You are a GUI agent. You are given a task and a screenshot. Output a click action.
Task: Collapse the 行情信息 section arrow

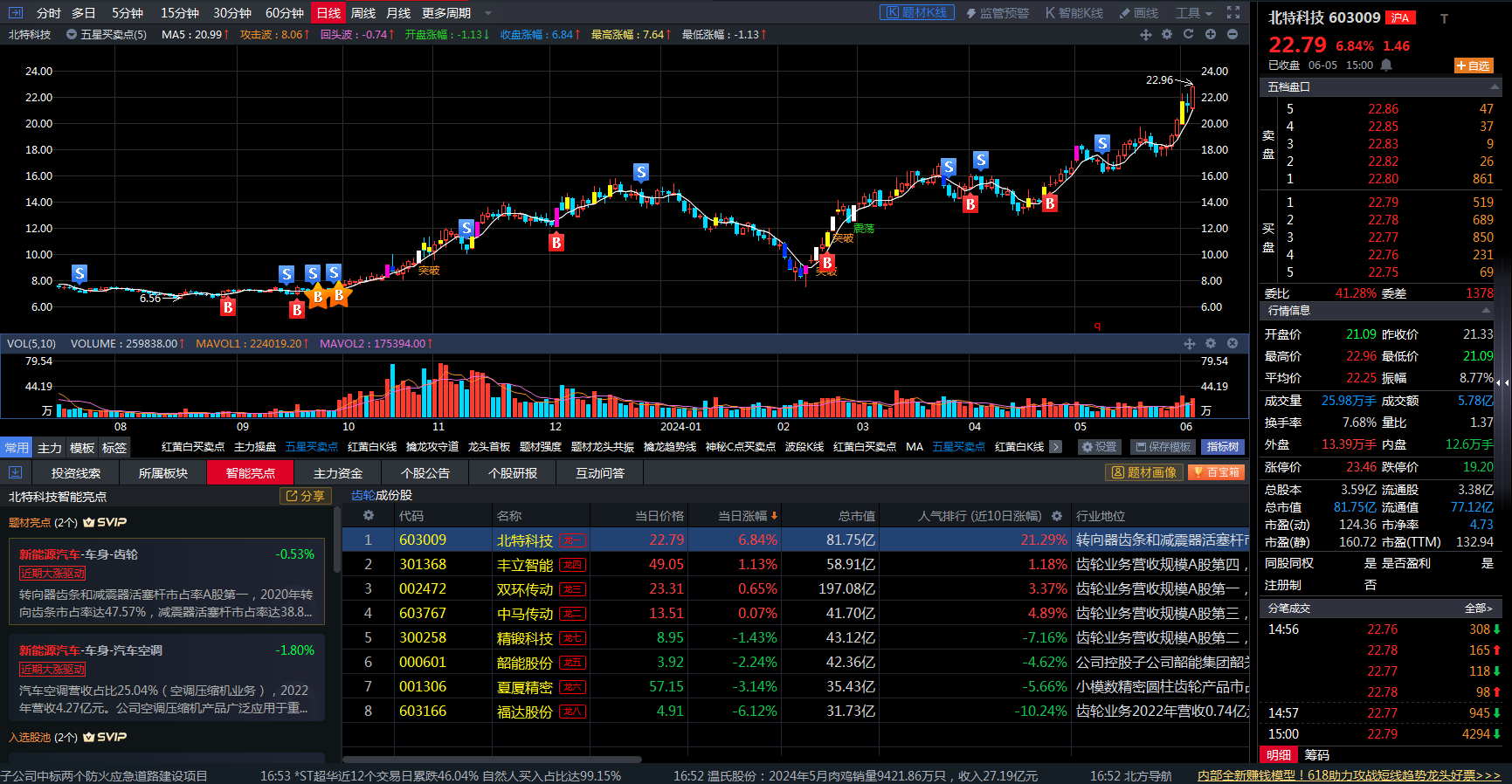click(1486, 310)
